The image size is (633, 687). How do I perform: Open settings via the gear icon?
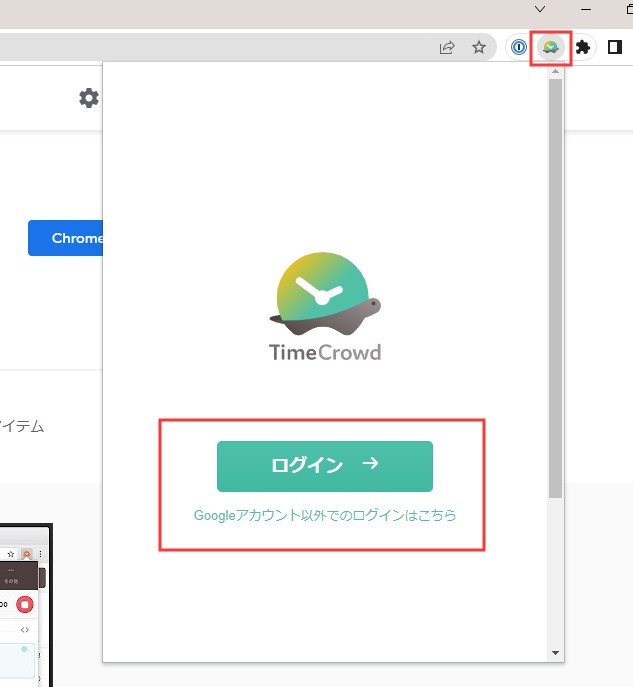[89, 98]
